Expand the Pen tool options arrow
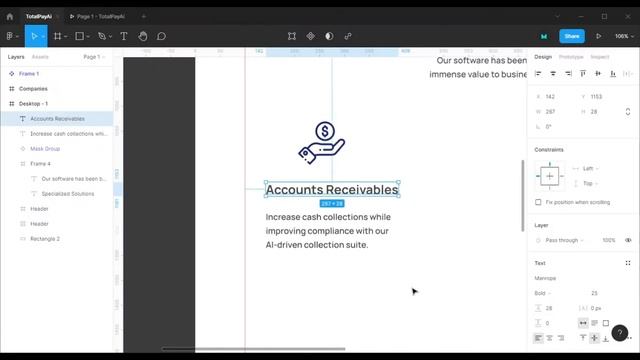The height and width of the screenshot is (360, 640). (x=110, y=37)
